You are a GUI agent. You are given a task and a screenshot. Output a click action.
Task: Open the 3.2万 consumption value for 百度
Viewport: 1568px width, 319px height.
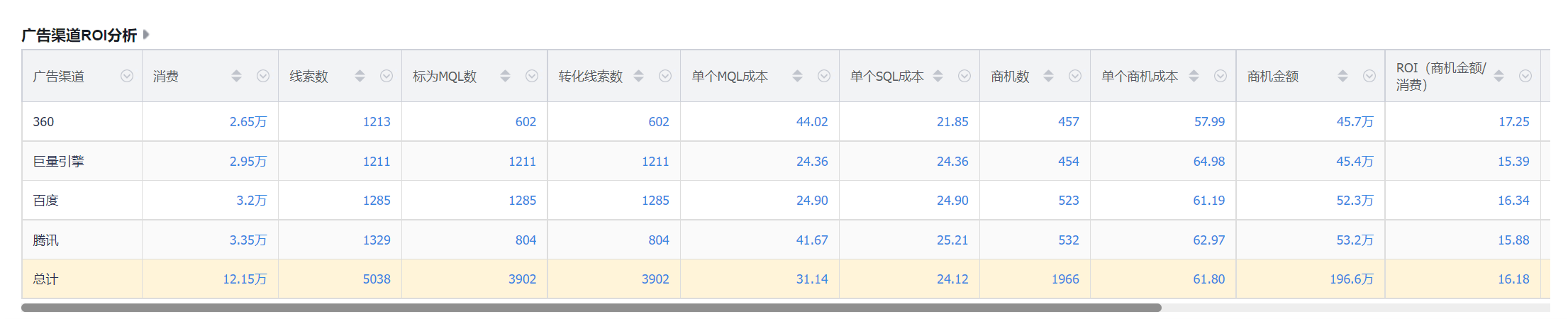point(252,201)
